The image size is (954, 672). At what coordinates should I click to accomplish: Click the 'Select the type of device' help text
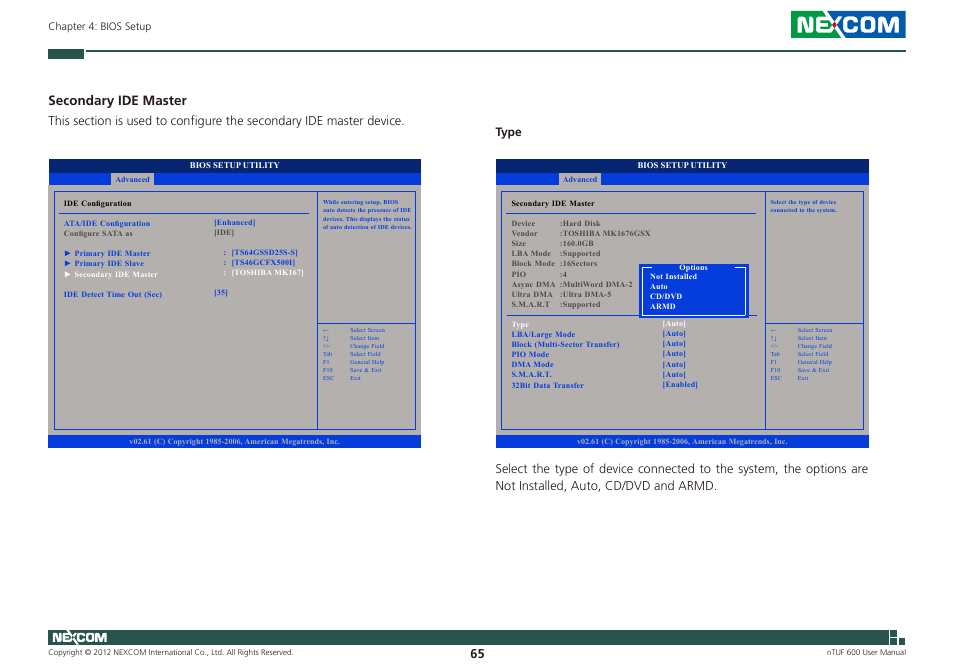click(x=803, y=206)
